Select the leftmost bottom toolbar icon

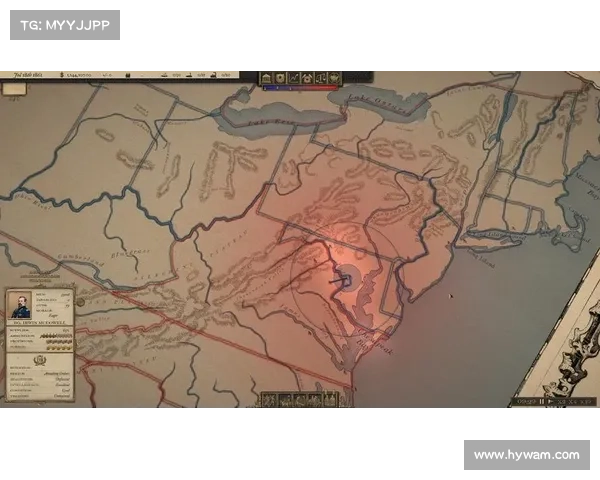269,400
